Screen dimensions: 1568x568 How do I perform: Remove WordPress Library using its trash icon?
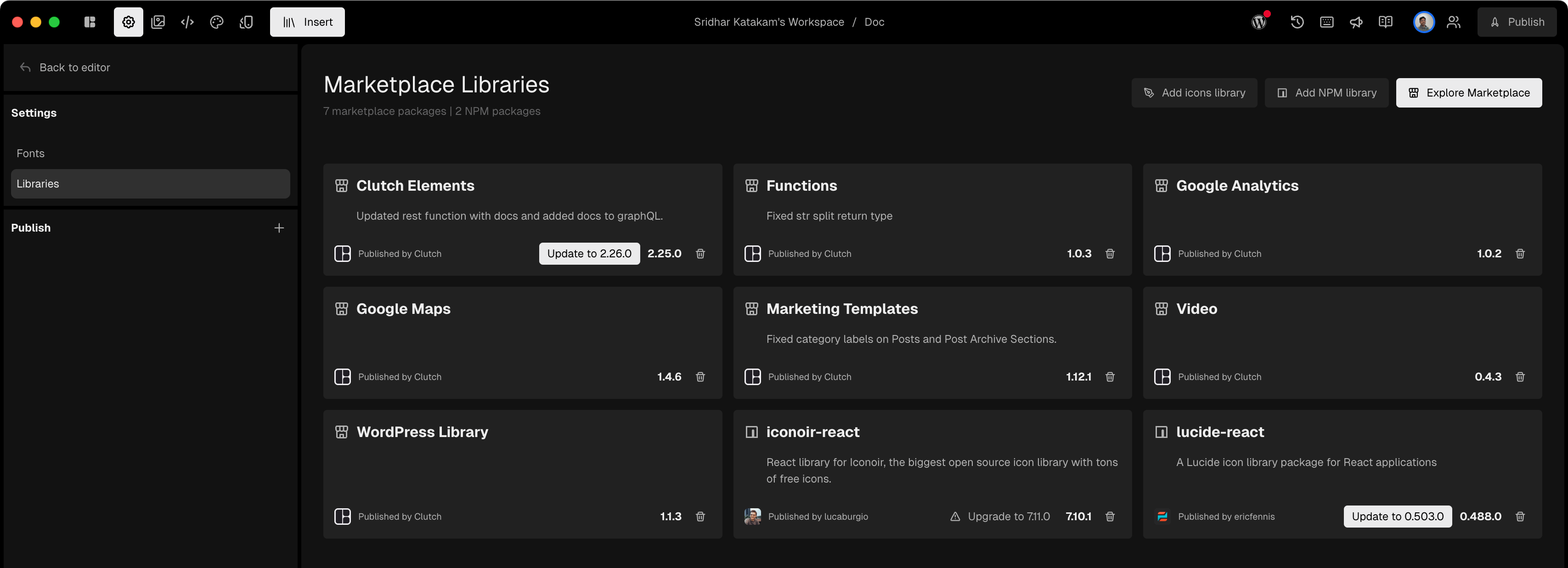(x=700, y=516)
